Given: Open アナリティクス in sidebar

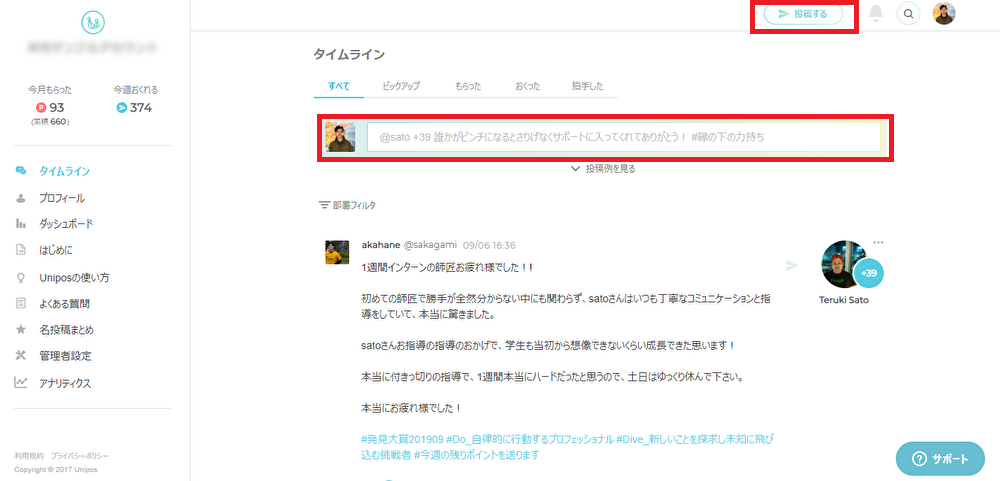Looking at the screenshot, I should click(65, 384).
